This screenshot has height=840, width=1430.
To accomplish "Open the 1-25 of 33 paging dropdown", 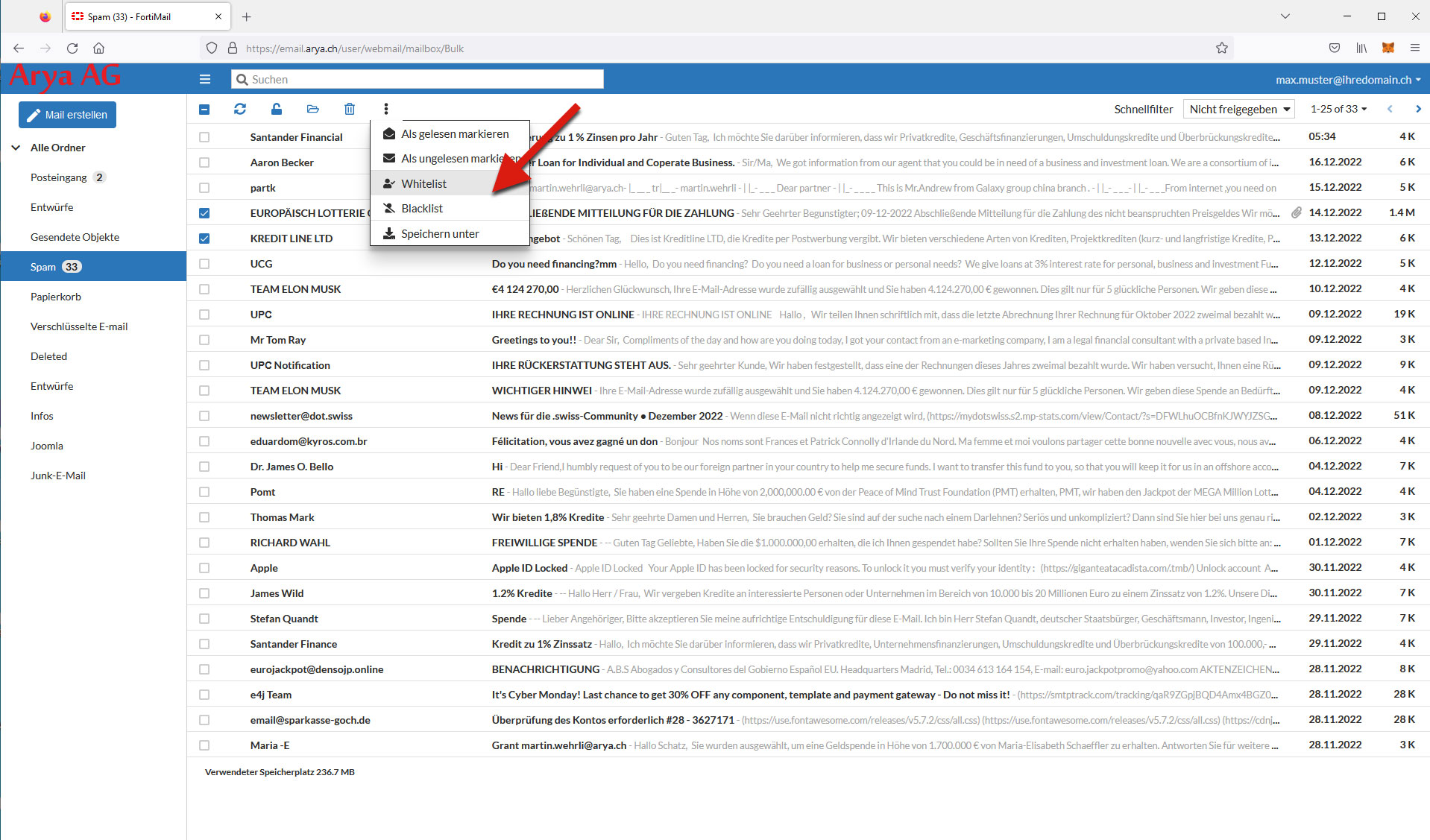I will (x=1339, y=109).
